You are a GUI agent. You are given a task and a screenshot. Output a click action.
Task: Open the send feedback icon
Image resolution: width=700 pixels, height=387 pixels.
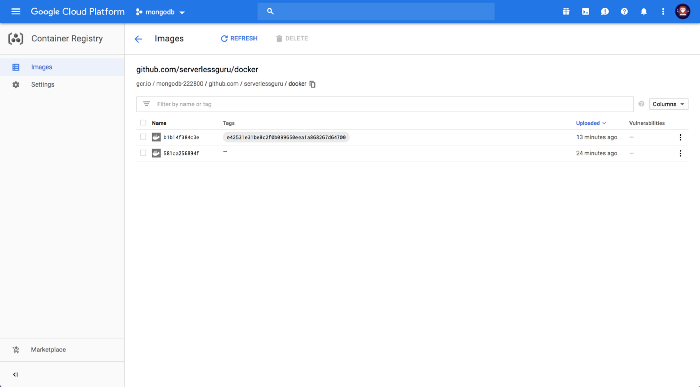point(605,12)
